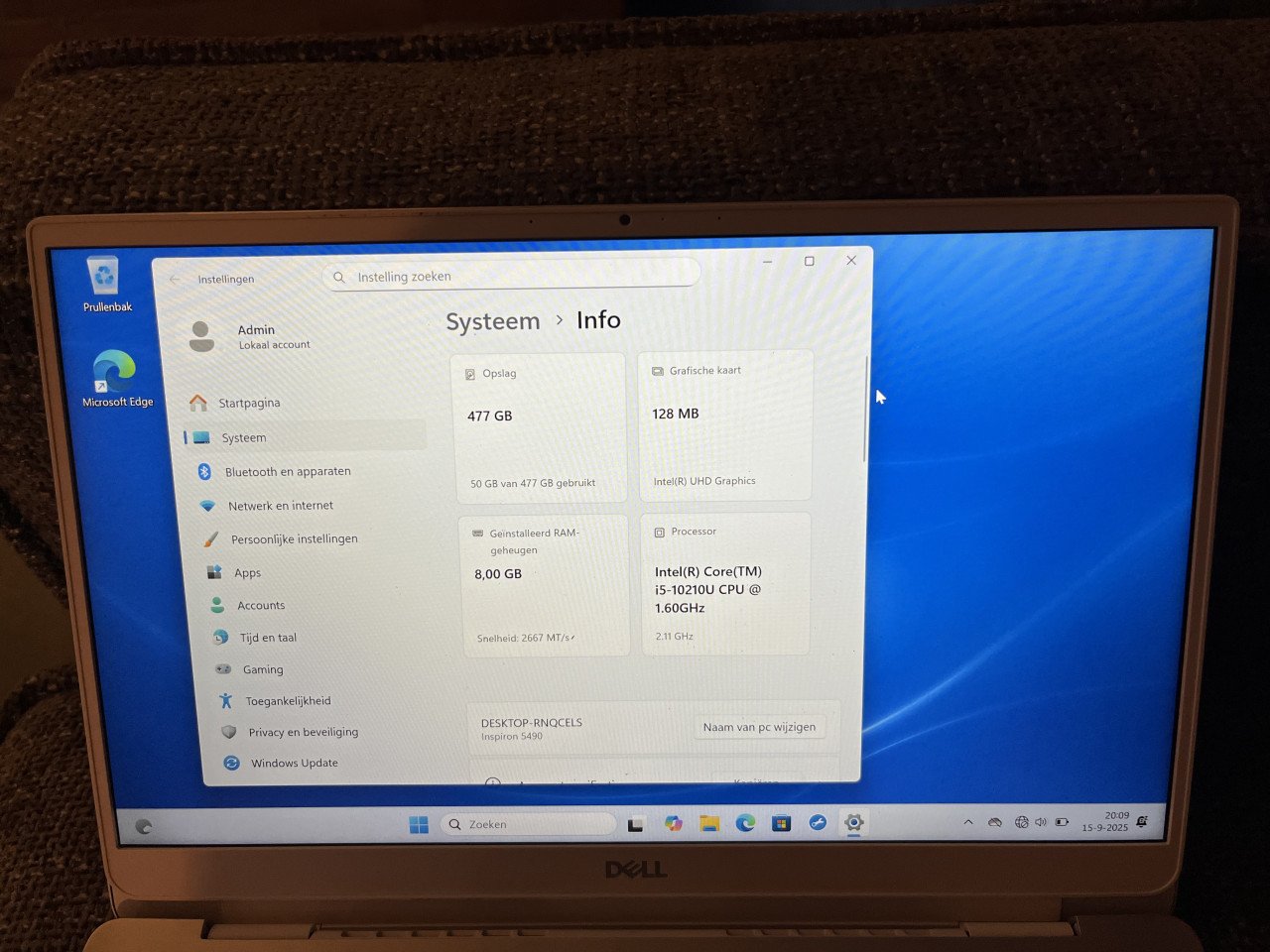
Task: Minimize the Instellingen window
Action: 767,262
